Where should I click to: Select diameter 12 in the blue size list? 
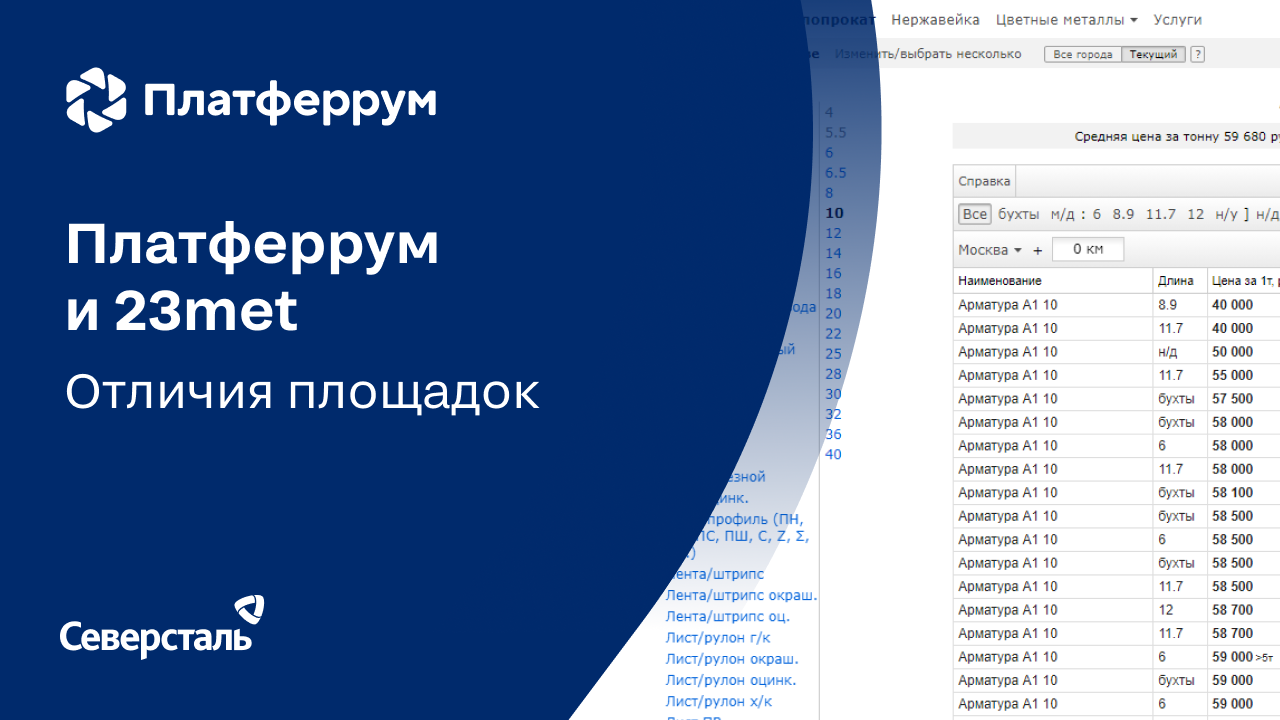click(x=833, y=233)
